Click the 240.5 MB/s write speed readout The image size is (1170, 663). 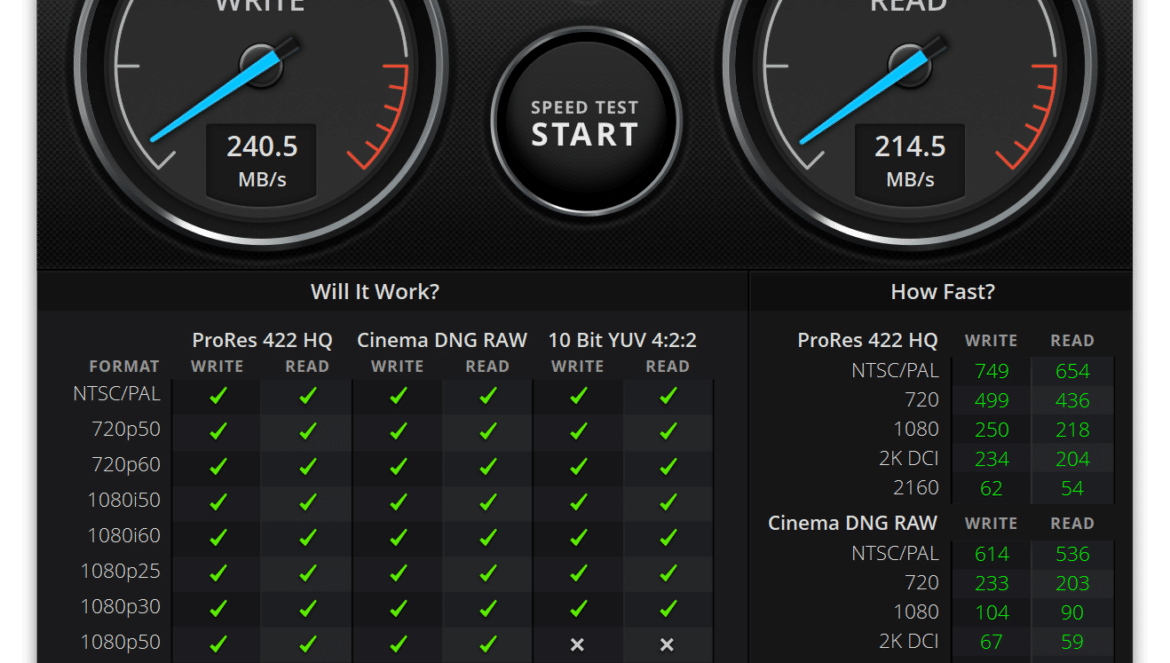[262, 162]
